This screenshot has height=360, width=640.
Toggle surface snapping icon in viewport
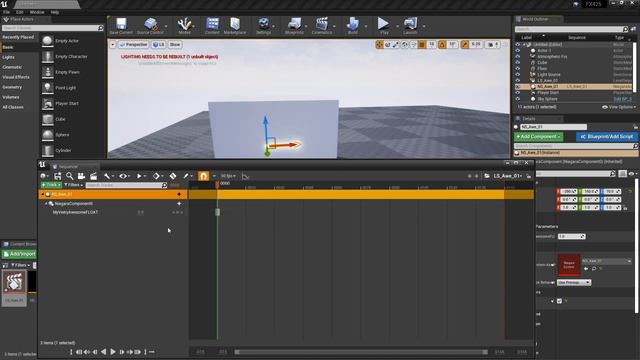(413, 44)
